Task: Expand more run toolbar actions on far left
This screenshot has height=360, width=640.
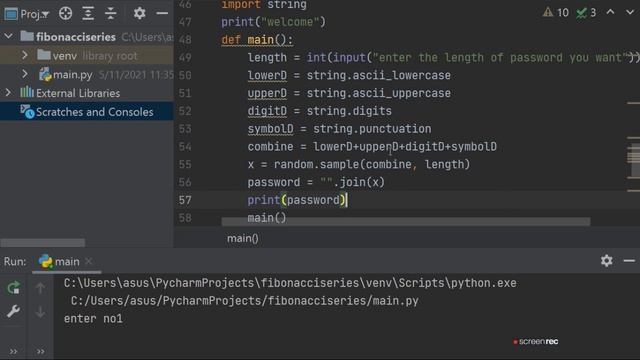Action: point(13,351)
